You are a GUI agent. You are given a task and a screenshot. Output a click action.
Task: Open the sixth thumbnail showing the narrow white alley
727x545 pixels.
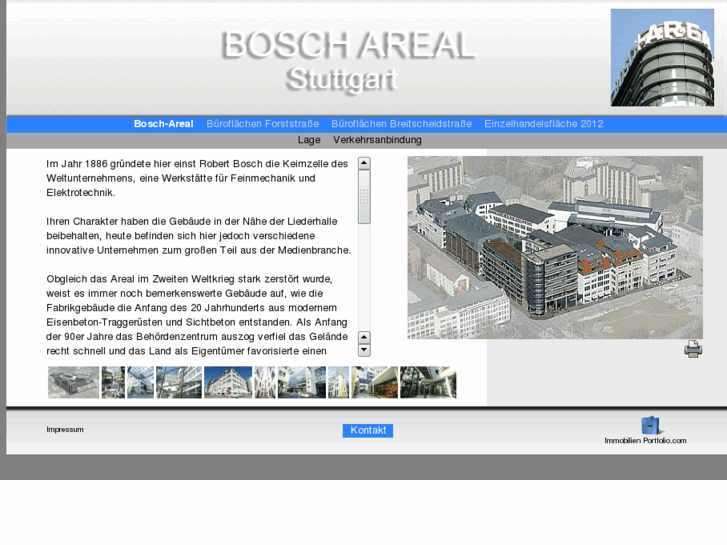[x=265, y=382]
